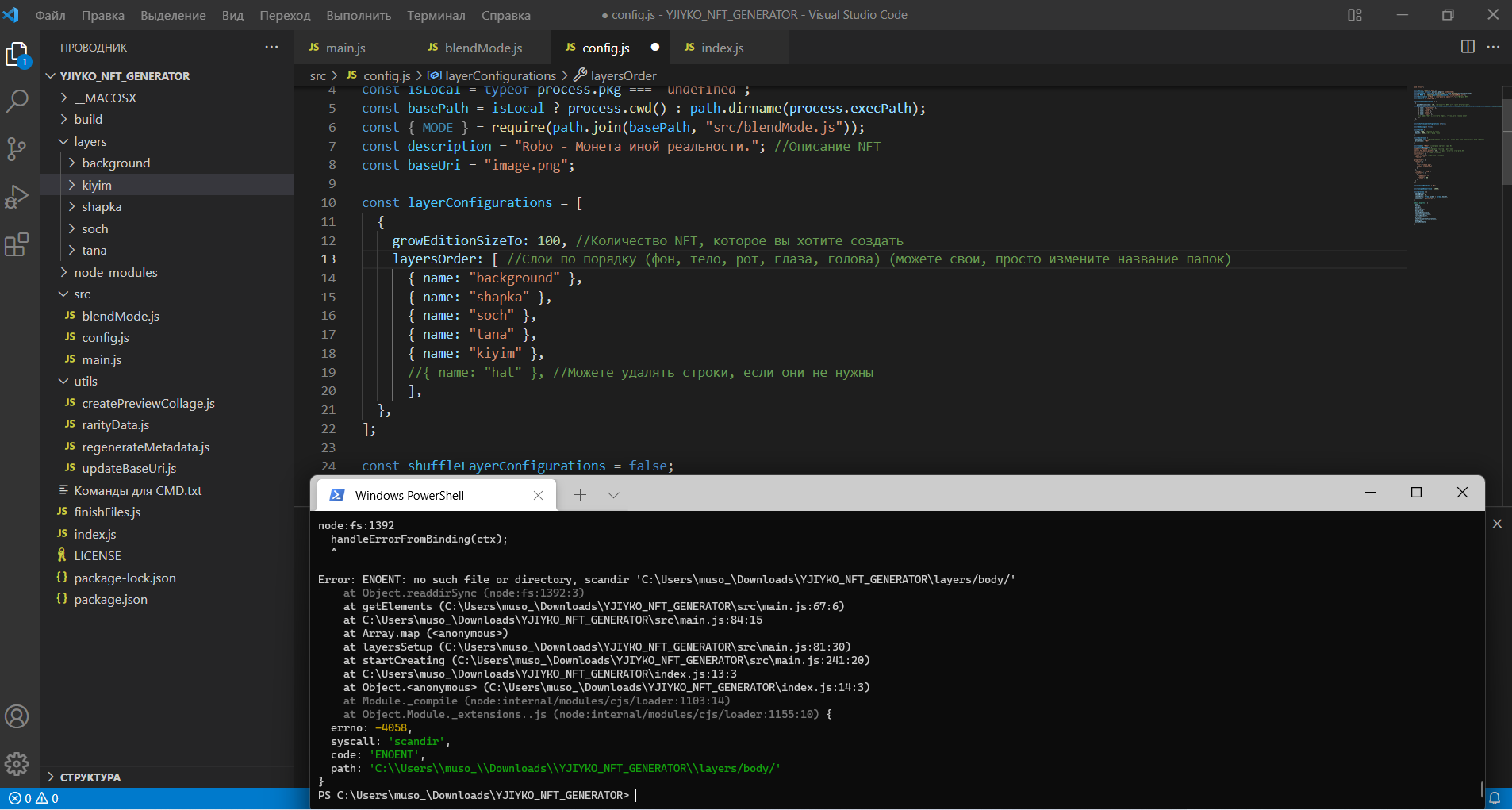1512x810 pixels.
Task: Expand the build folder
Action: click(167, 119)
